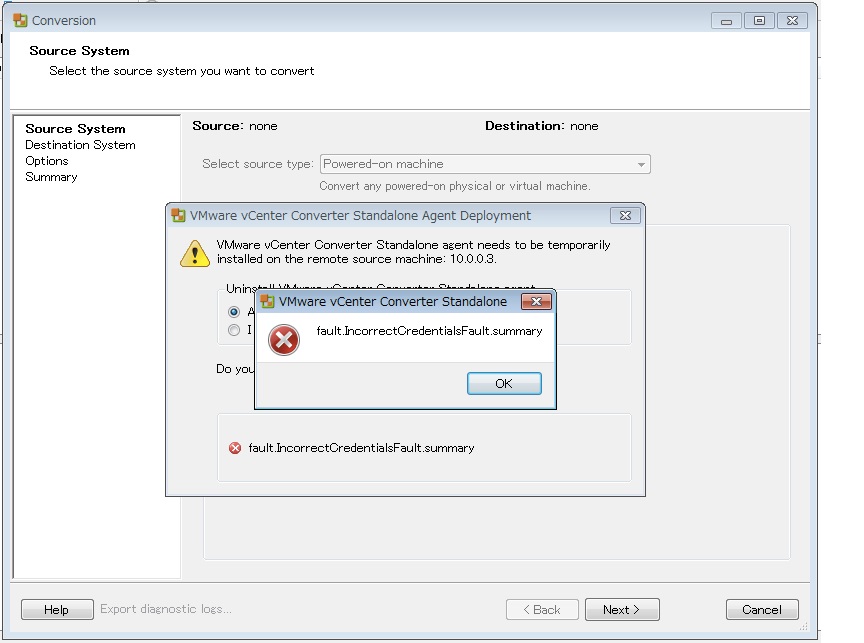Open the Select source type dropdown
The image size is (864, 643).
point(485,164)
